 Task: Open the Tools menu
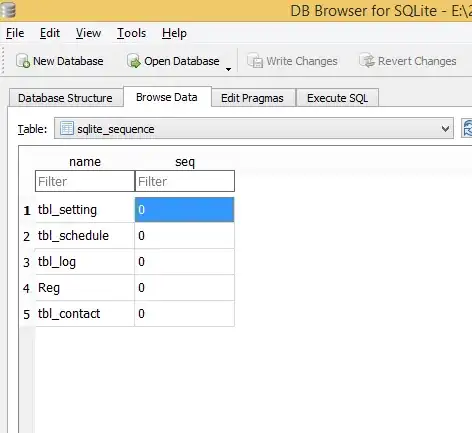131,33
